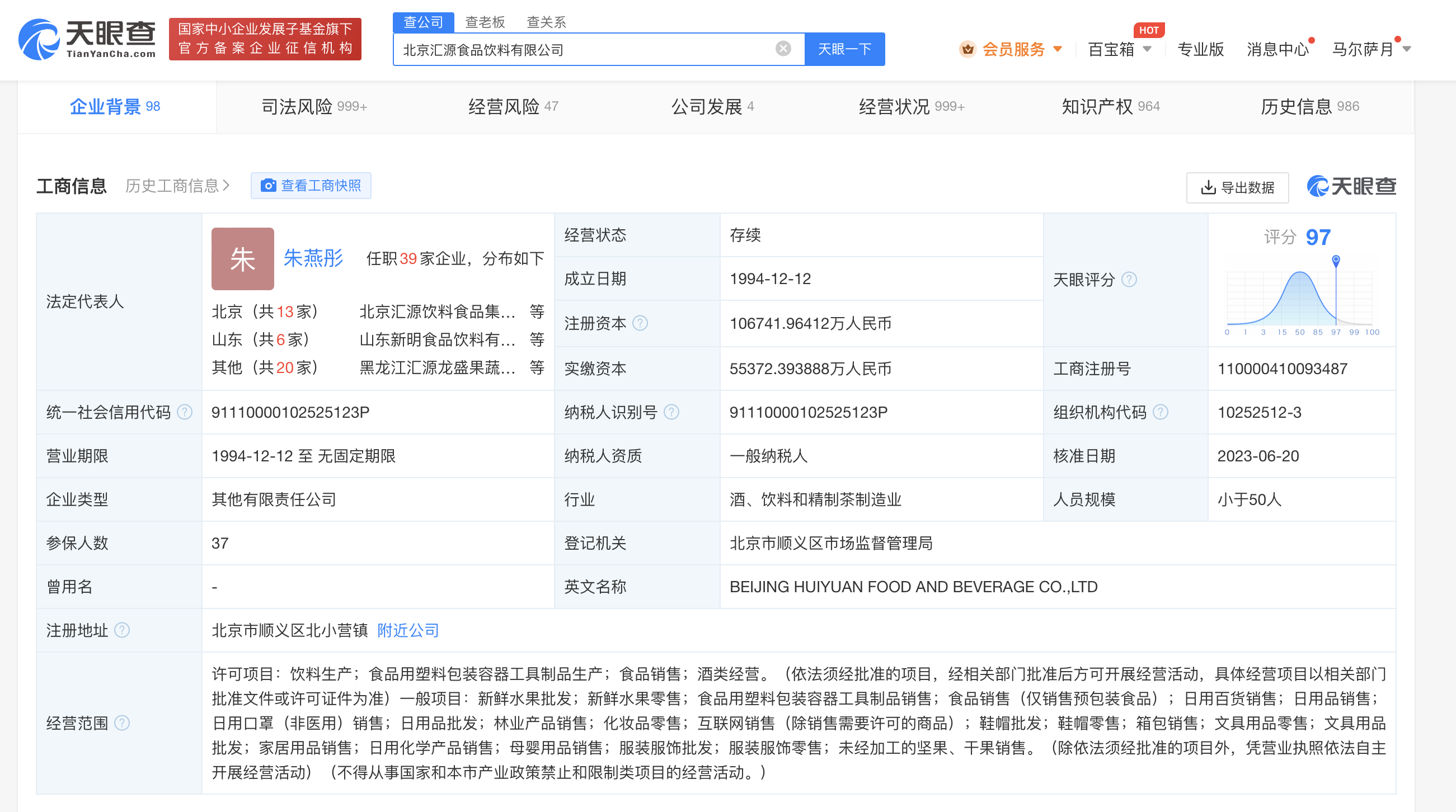Expand the 会员服务 dropdown arrow

[x=1058, y=49]
